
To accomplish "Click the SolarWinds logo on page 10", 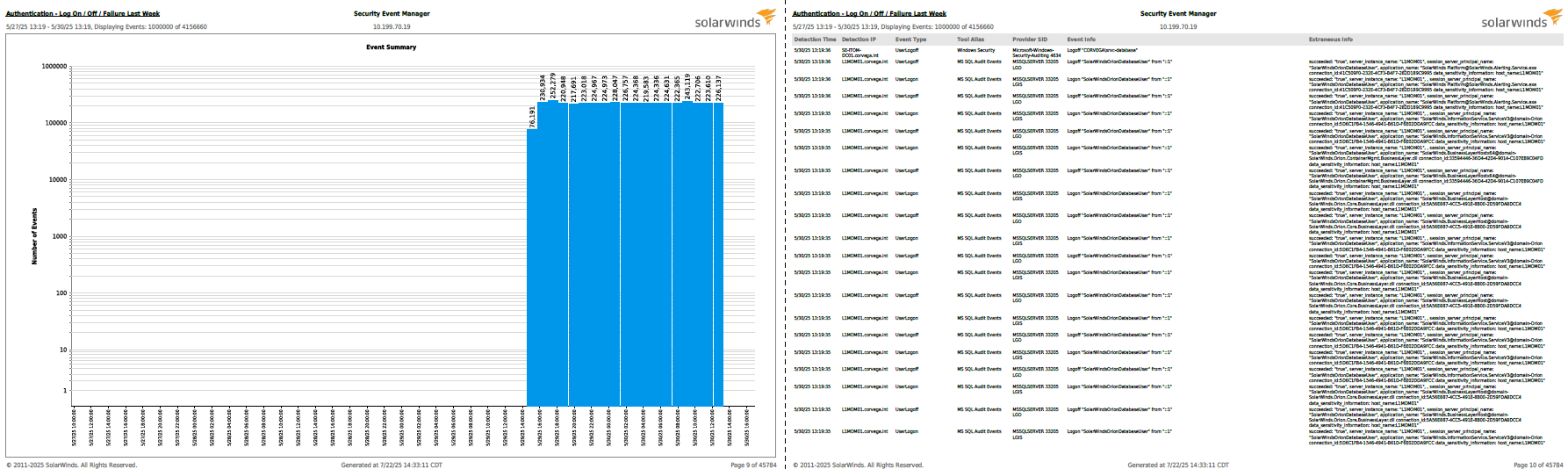I will pyautogui.click(x=1522, y=19).
